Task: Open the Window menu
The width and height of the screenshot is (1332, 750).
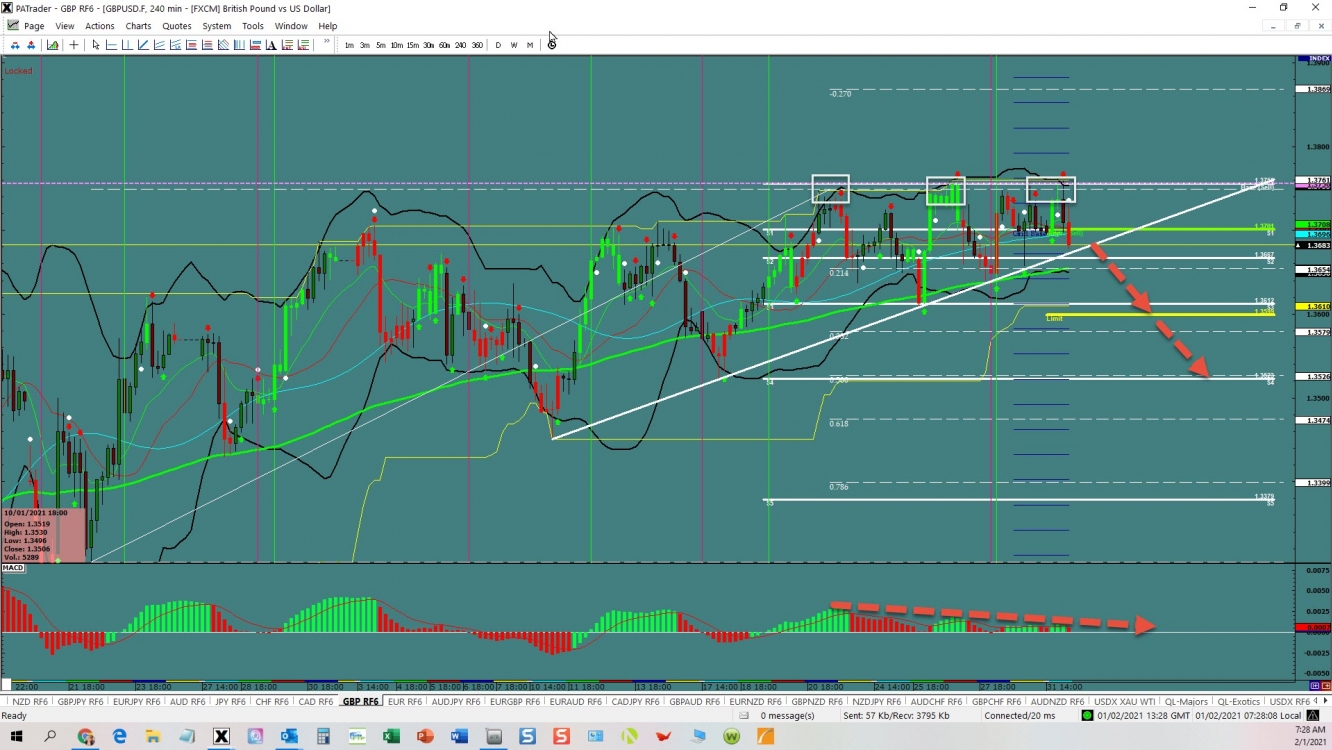Action: click(x=291, y=26)
